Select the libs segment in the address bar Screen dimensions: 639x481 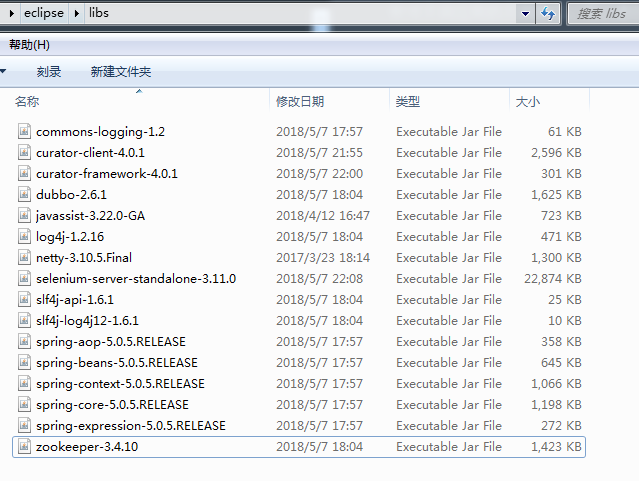pos(99,13)
